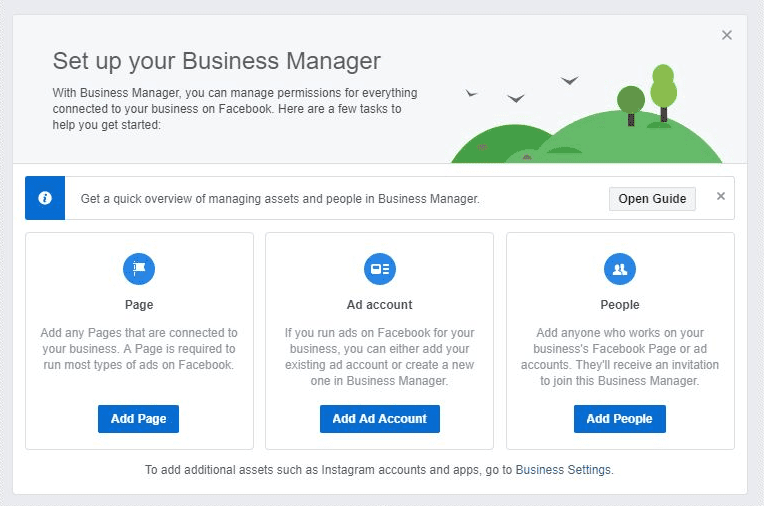
Task: Click the Ad account card heading
Action: [380, 305]
